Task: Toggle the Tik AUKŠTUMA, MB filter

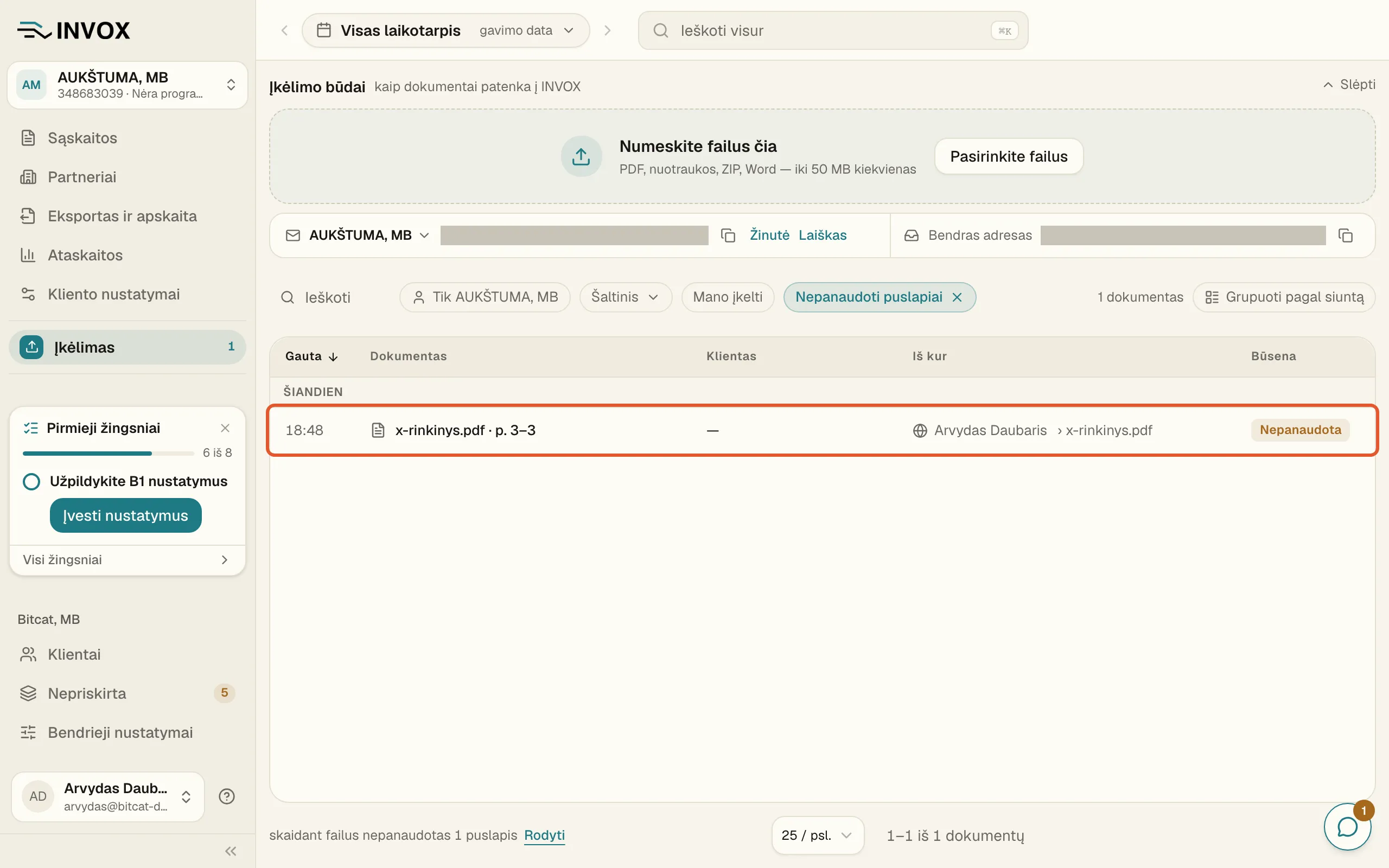Action: [485, 297]
